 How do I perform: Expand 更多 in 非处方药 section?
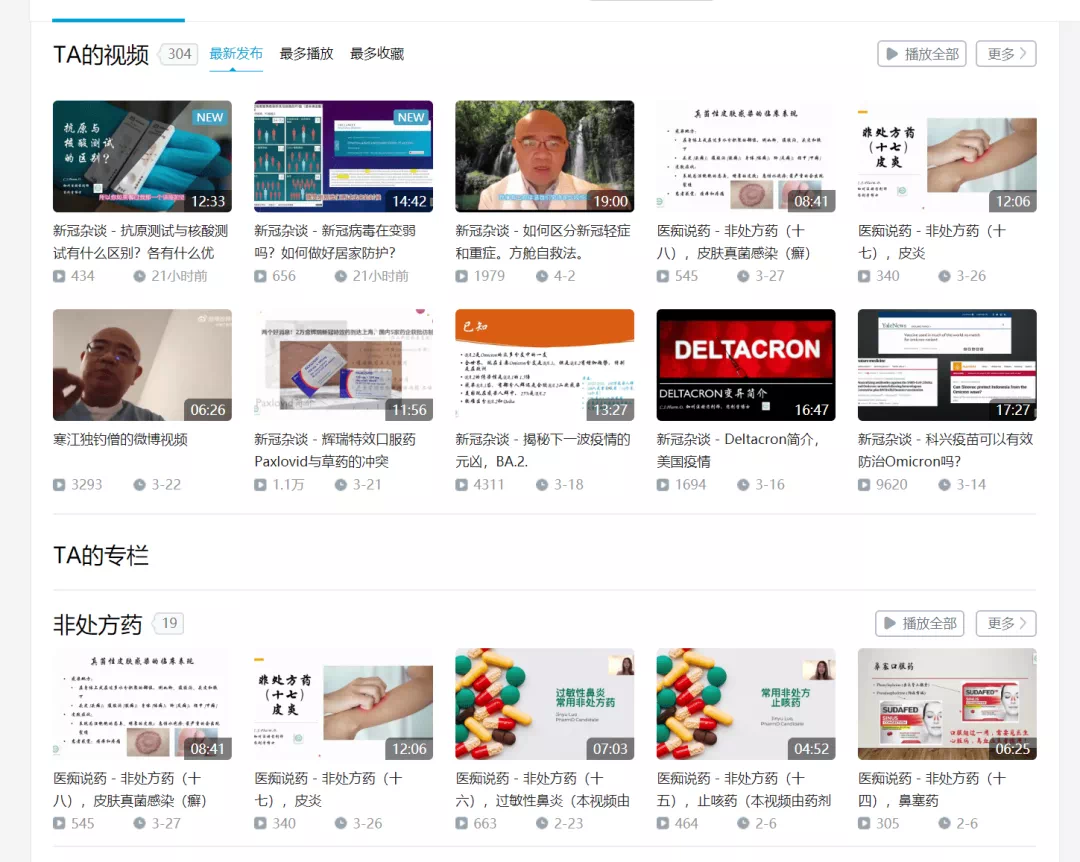[1006, 623]
